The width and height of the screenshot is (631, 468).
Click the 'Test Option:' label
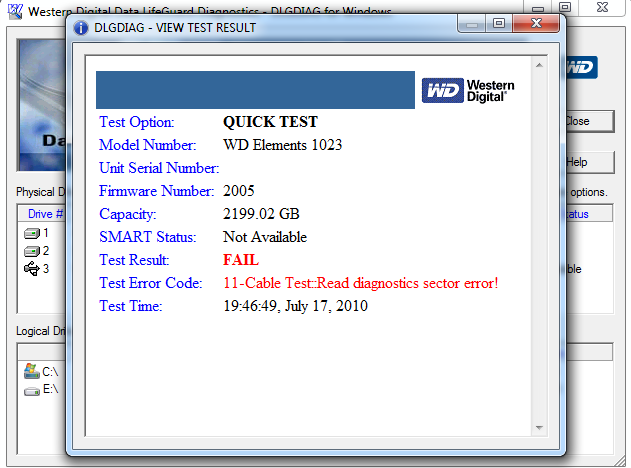pos(137,122)
